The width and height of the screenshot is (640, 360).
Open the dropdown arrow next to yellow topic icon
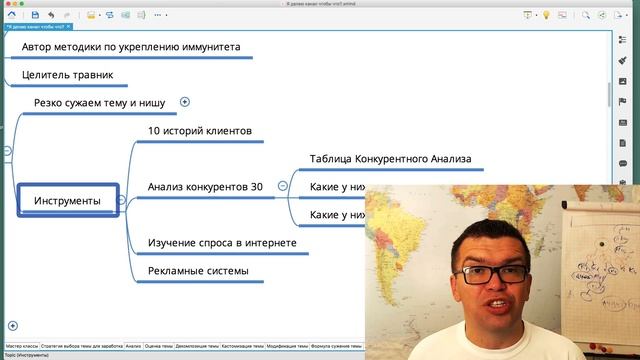(x=100, y=16)
